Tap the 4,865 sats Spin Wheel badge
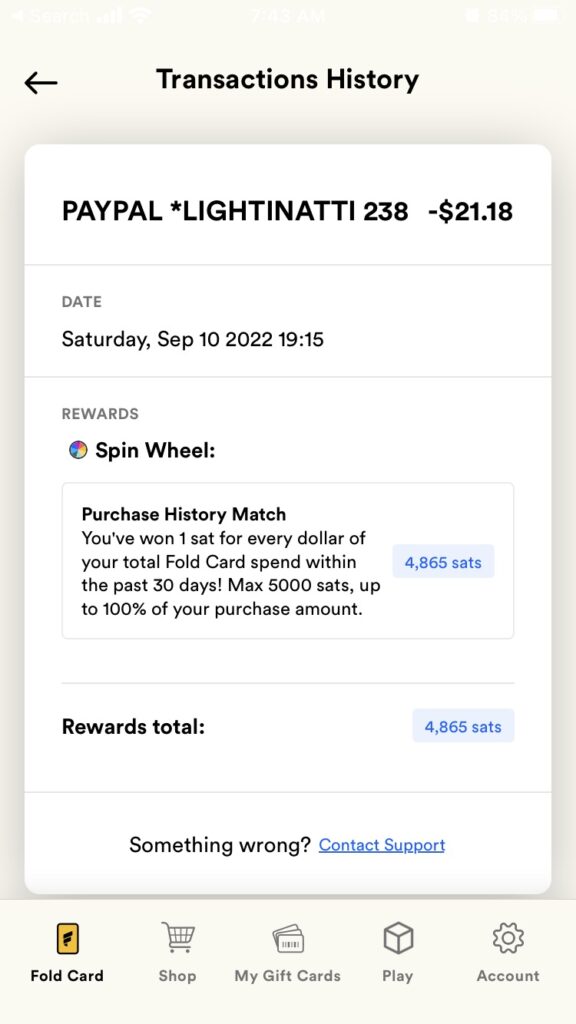 443,562
